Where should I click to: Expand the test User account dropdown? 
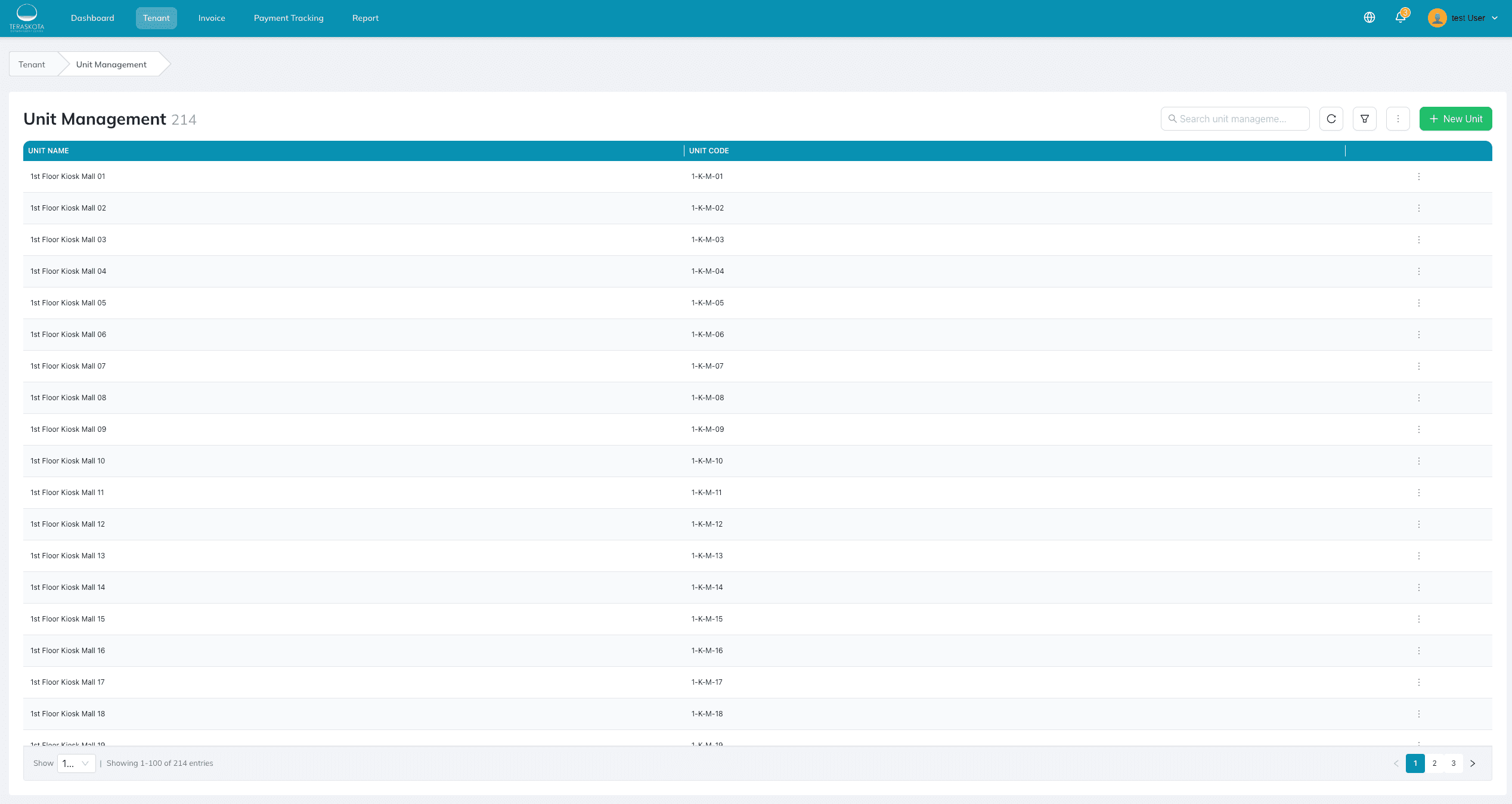pos(1495,18)
